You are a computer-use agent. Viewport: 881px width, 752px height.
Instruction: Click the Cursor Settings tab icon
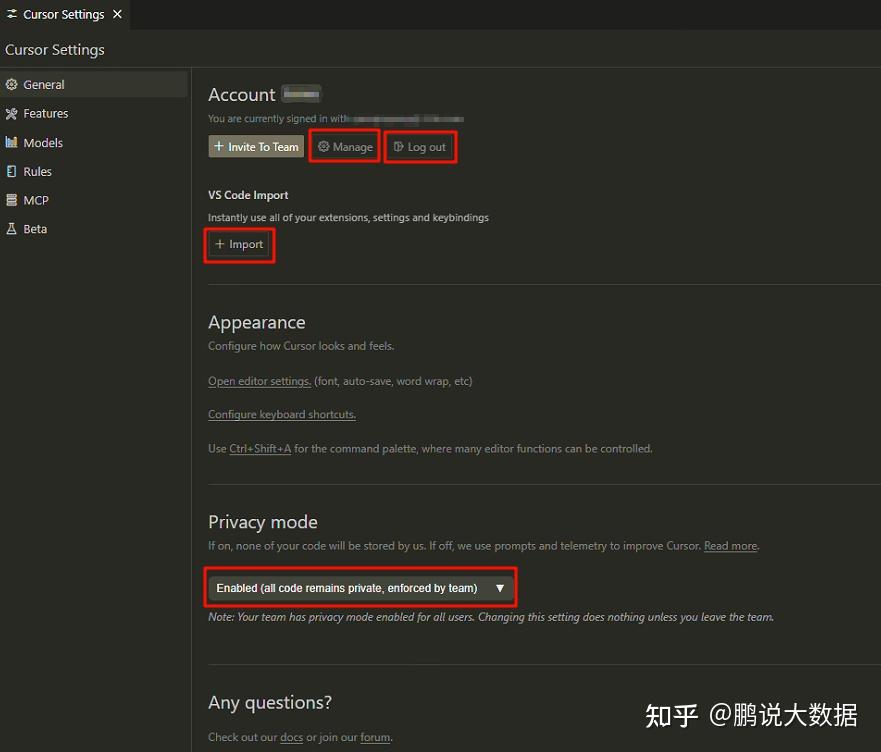click(12, 15)
